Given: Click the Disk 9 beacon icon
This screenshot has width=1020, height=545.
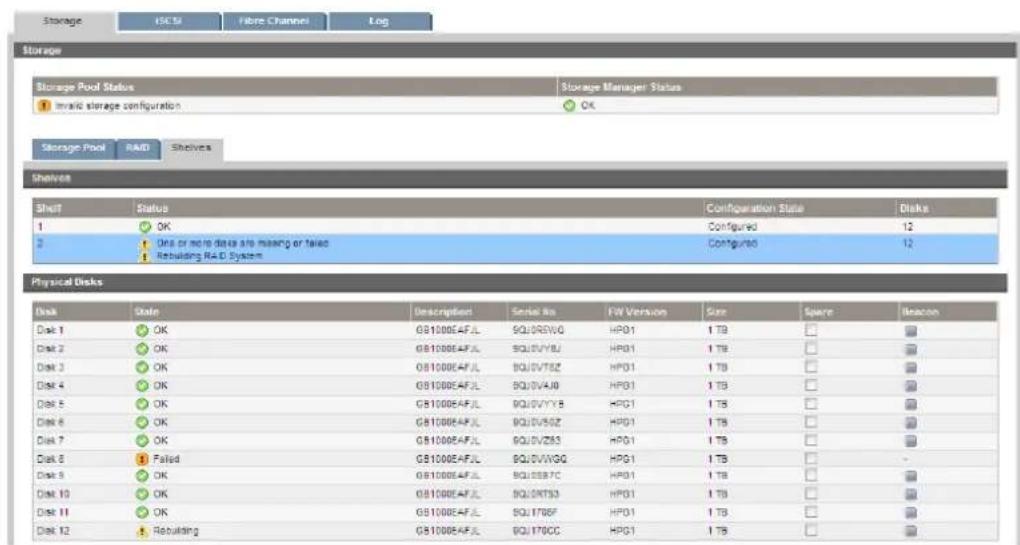Looking at the screenshot, I should (x=911, y=476).
